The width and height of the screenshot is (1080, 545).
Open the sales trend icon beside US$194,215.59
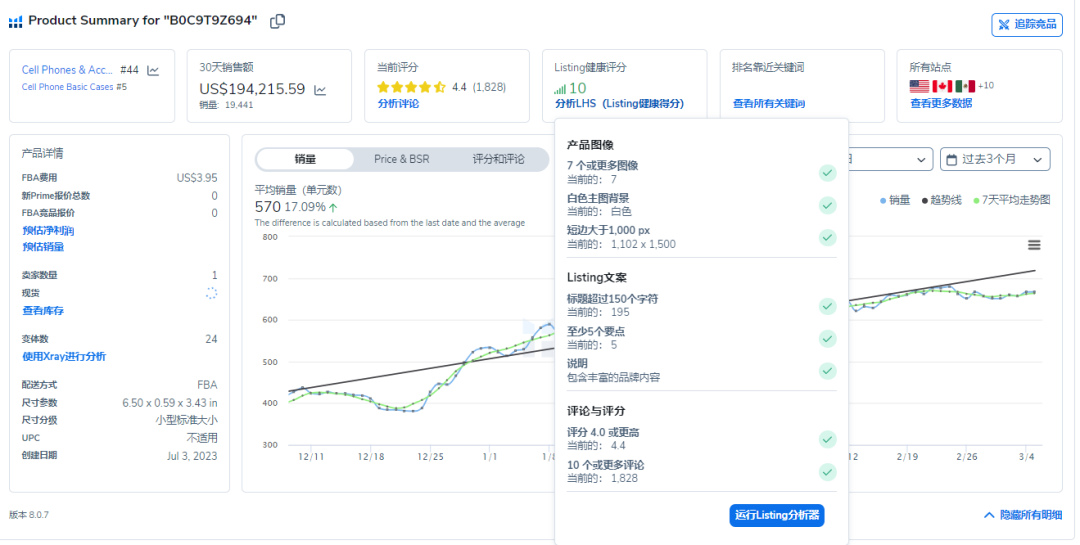pyautogui.click(x=320, y=90)
